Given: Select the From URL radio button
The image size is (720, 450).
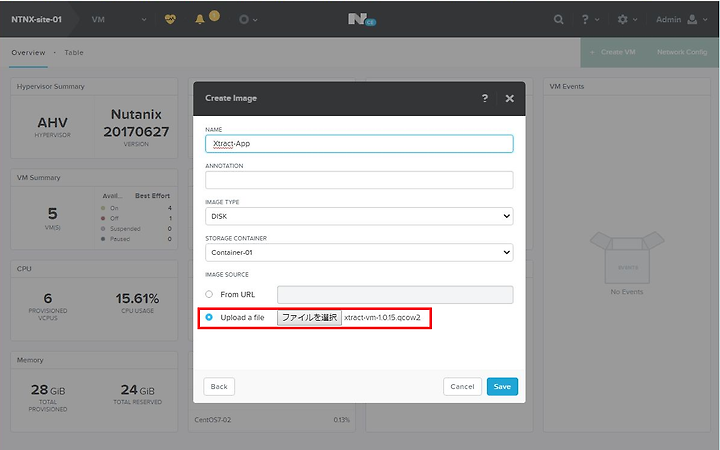Looking at the screenshot, I should (x=209, y=294).
